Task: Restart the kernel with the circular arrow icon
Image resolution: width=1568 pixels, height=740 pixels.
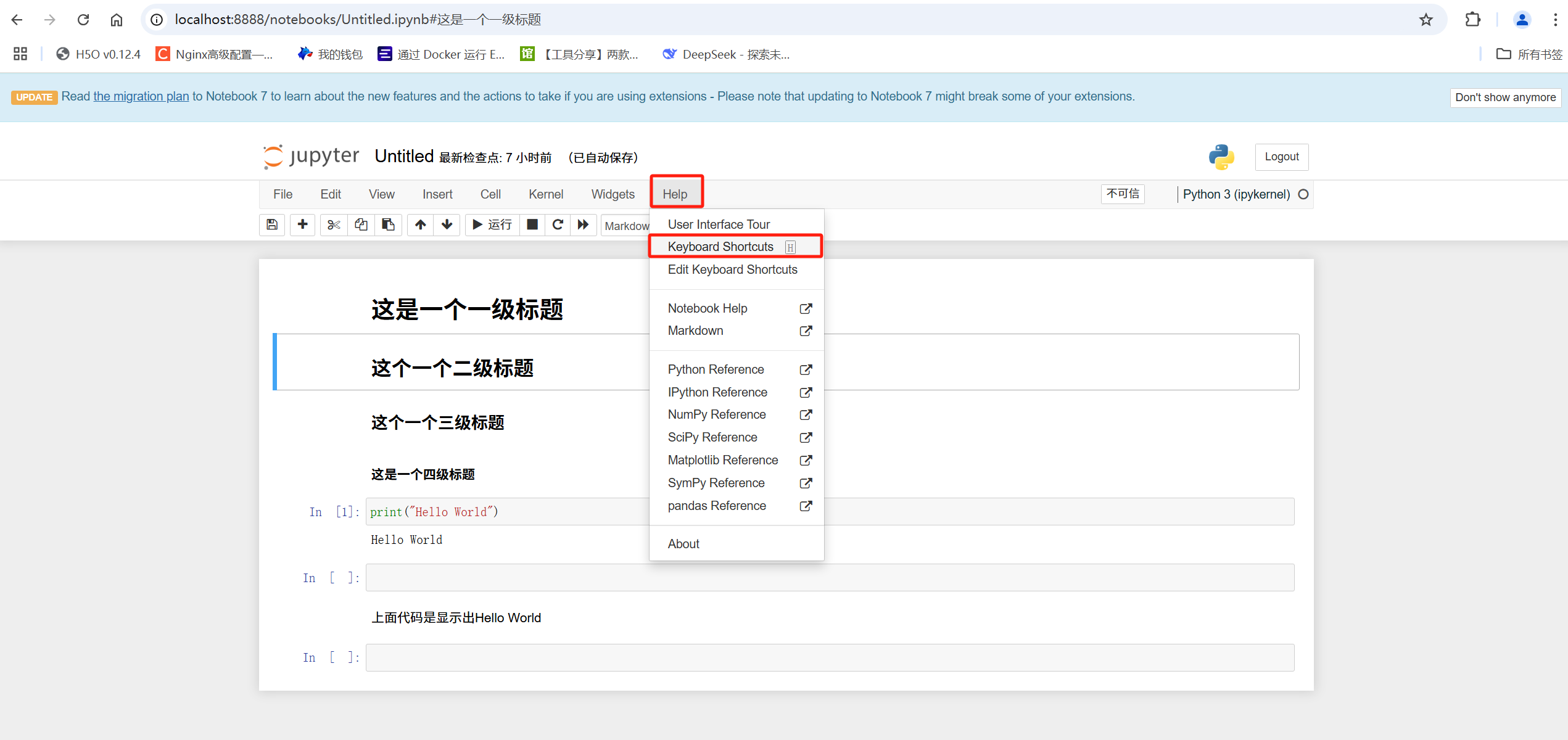Action: (x=558, y=224)
